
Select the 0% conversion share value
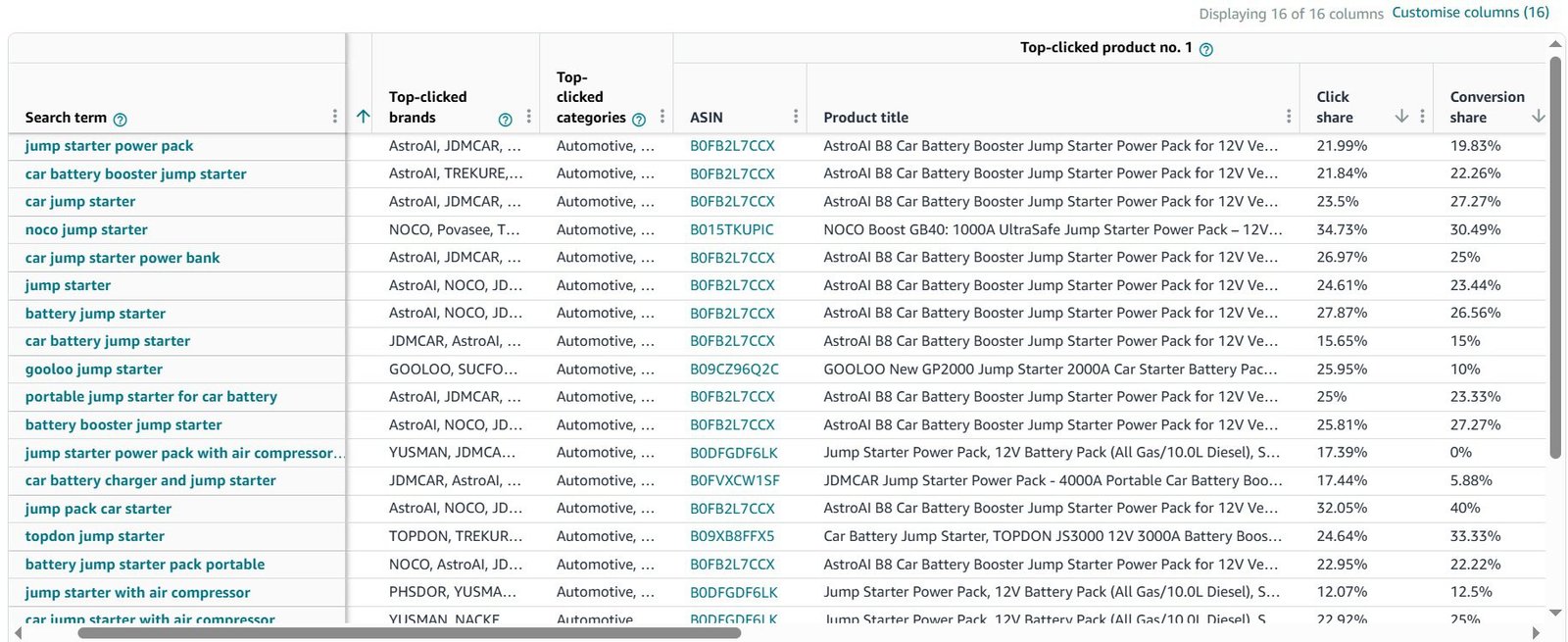[x=1460, y=453]
